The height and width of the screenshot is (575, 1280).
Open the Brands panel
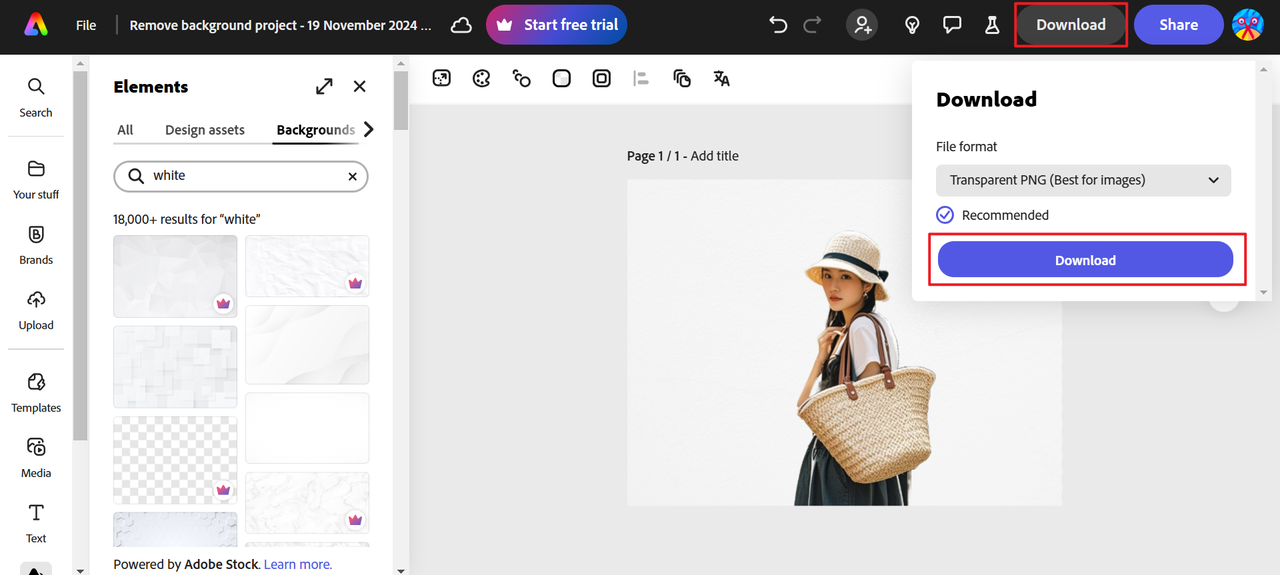click(36, 245)
